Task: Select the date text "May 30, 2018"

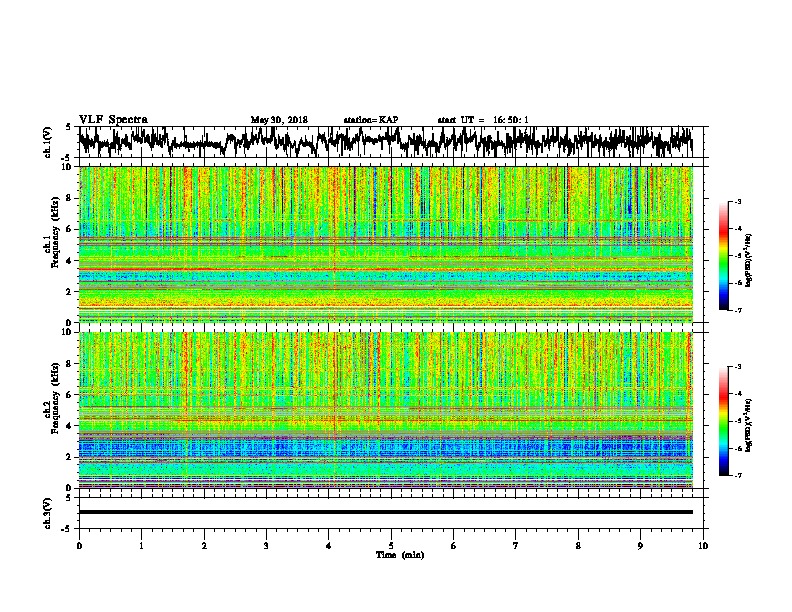Action: point(279,120)
